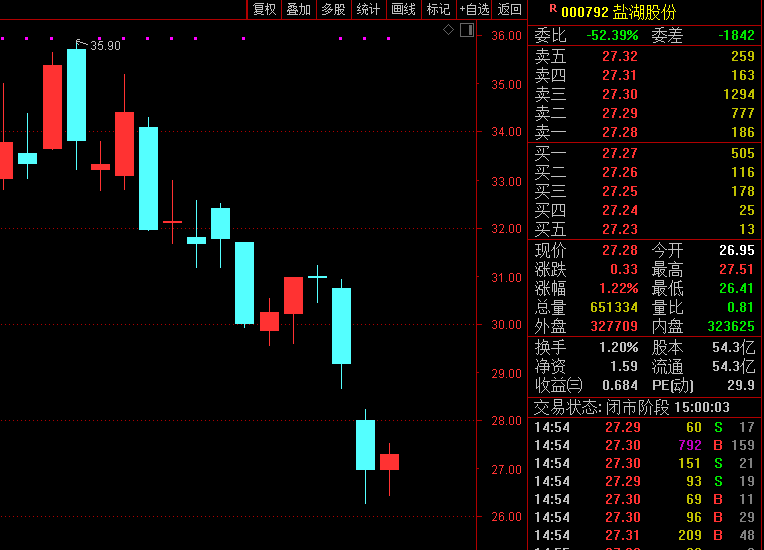Toggle the side panel layout icon
764x550 pixels.
(465, 30)
